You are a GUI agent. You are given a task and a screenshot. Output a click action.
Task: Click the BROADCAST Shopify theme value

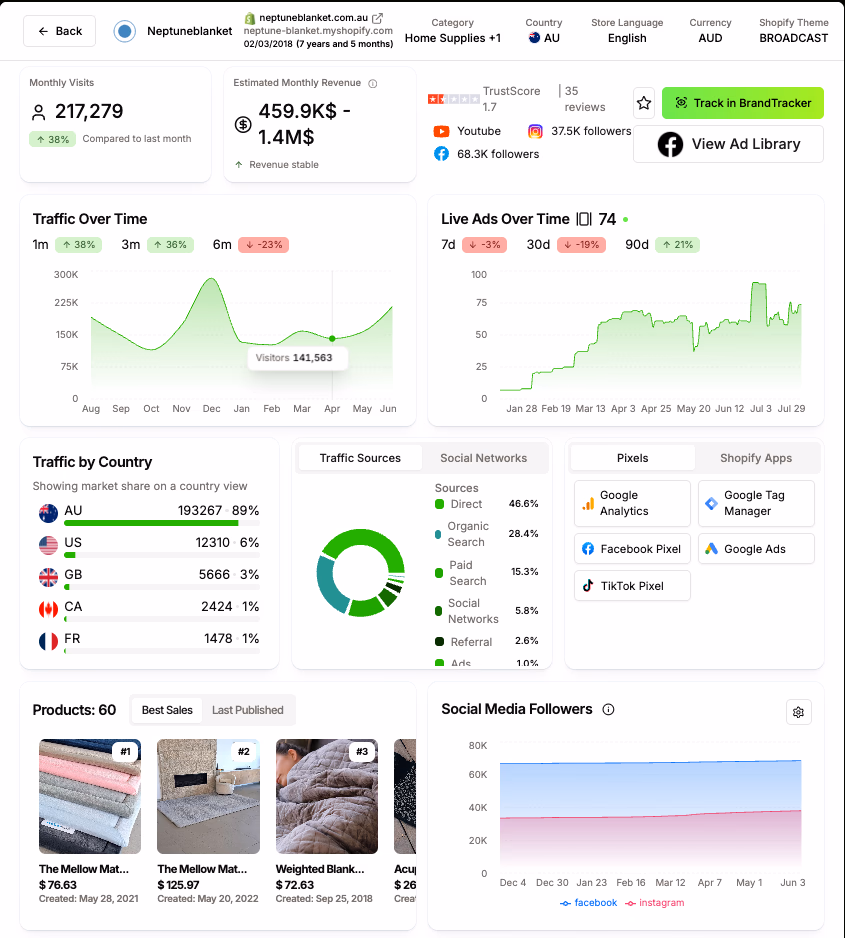(794, 38)
